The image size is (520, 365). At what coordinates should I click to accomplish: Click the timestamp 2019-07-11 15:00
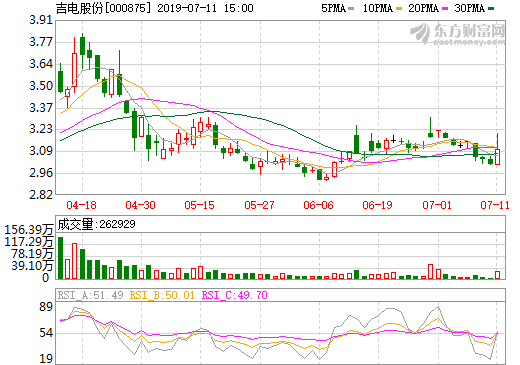(x=205, y=8)
